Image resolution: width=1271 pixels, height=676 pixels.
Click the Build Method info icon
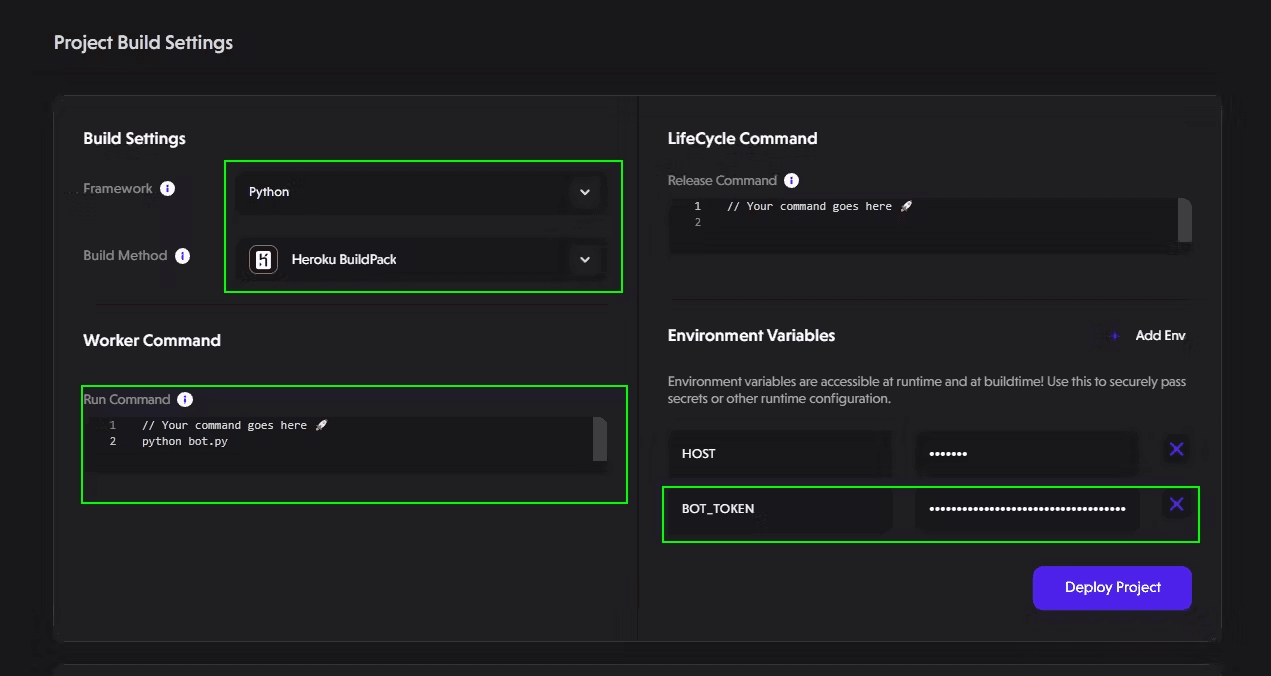(x=183, y=256)
